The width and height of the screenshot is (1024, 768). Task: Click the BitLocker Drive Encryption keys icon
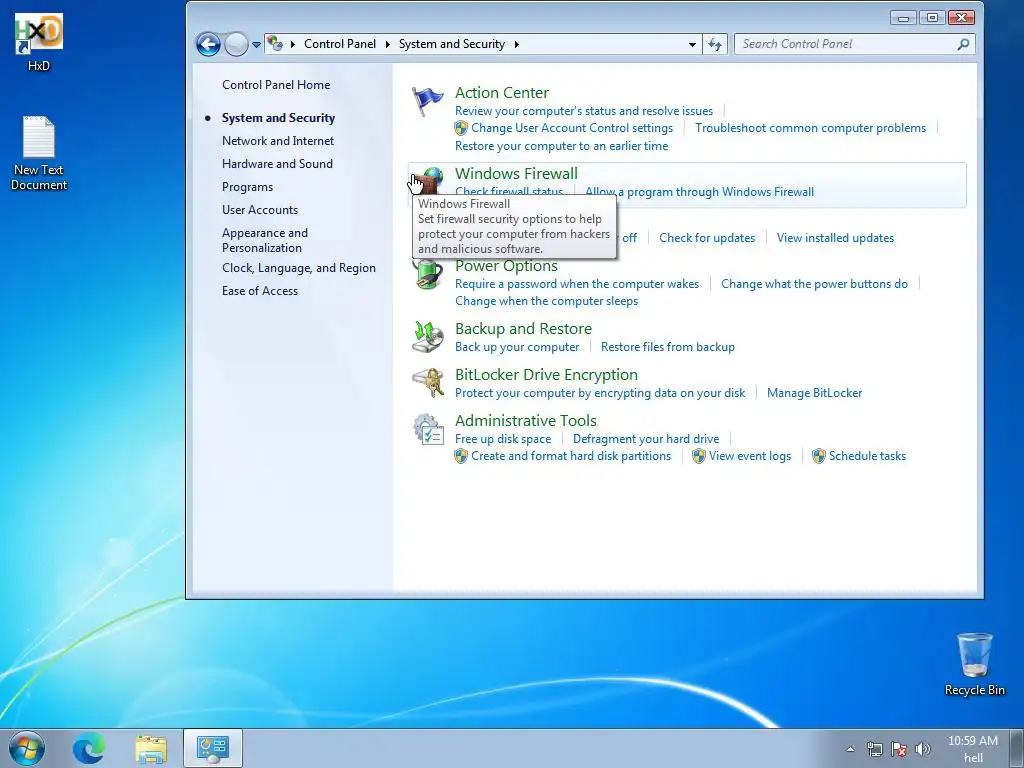(x=428, y=383)
